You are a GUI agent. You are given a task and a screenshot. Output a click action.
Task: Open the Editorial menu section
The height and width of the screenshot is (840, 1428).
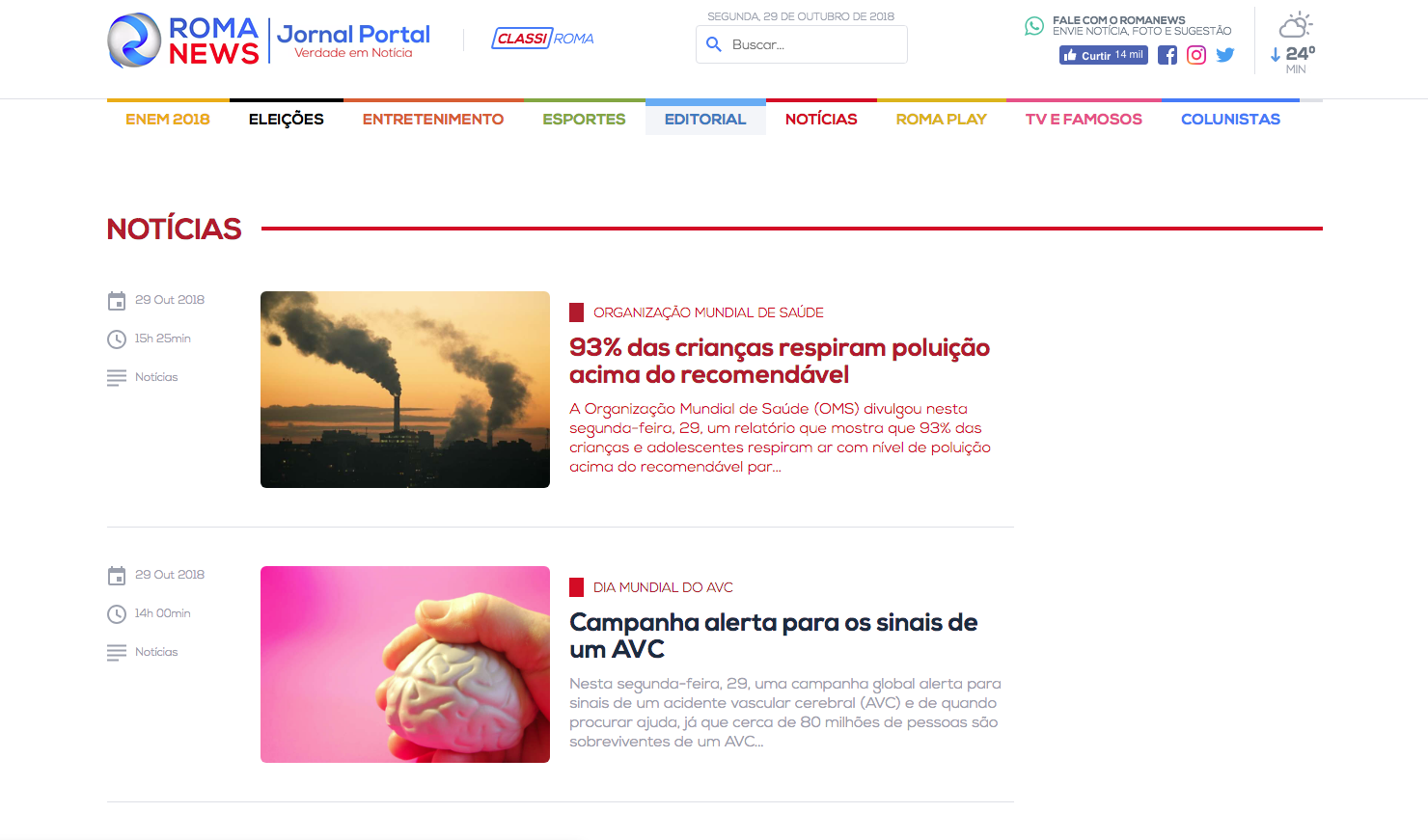(x=705, y=119)
